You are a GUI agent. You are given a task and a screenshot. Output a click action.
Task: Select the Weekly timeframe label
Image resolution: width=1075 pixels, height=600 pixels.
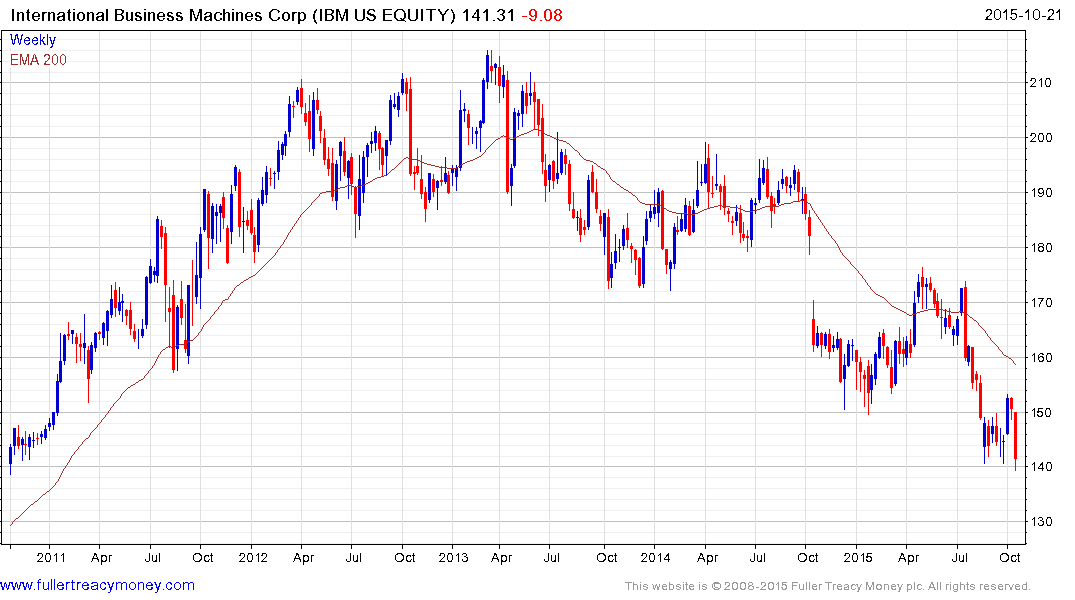33,40
